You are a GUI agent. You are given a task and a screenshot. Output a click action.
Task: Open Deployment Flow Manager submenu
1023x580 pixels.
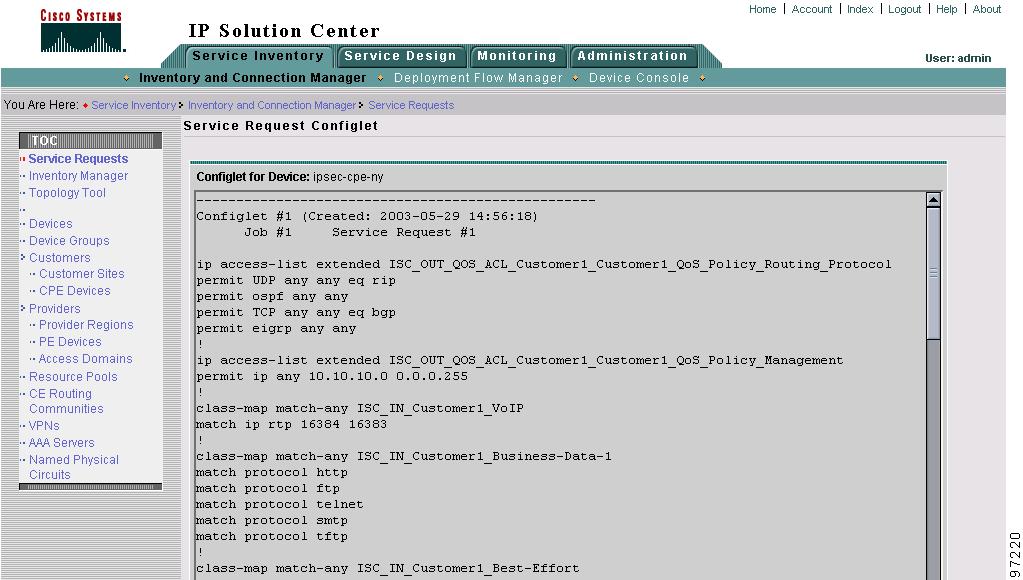click(478, 78)
